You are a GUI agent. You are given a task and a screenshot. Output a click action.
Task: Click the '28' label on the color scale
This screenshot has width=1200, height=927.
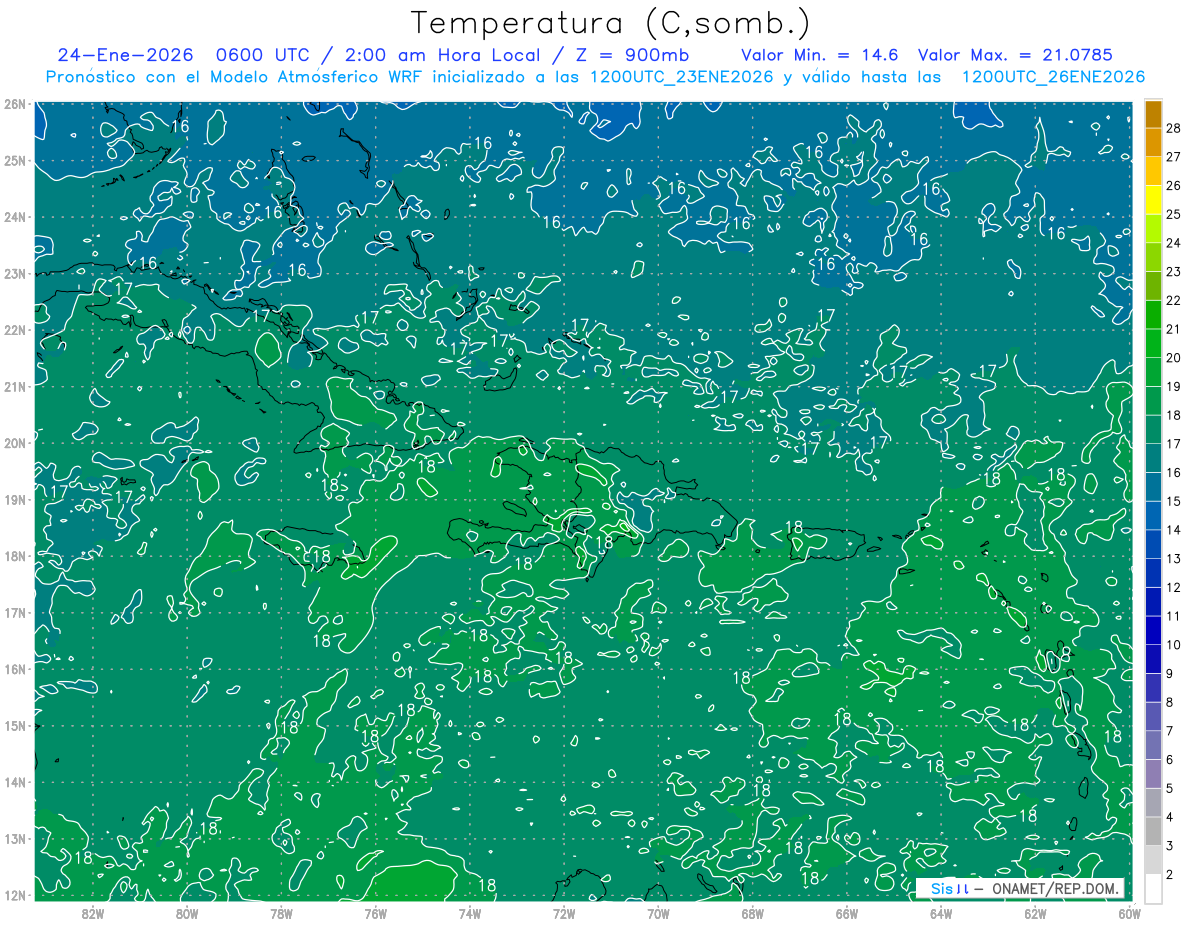pyautogui.click(x=1173, y=127)
